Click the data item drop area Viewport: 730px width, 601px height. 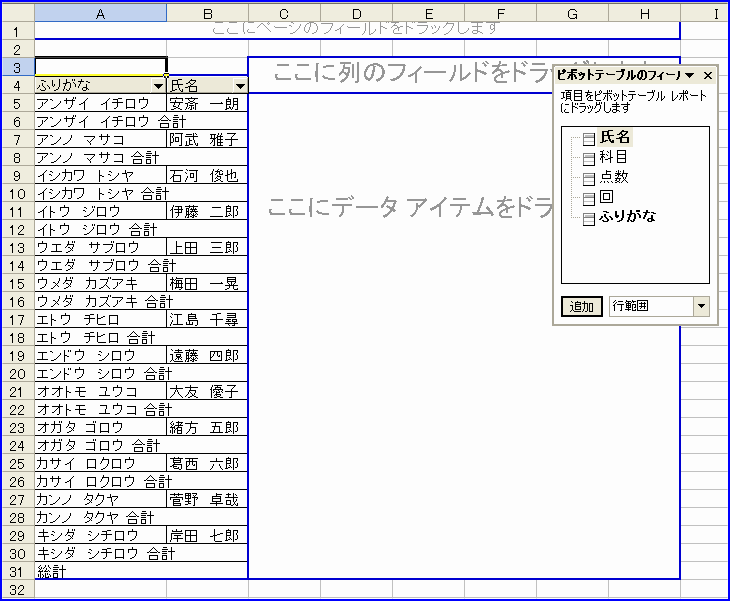pos(400,335)
